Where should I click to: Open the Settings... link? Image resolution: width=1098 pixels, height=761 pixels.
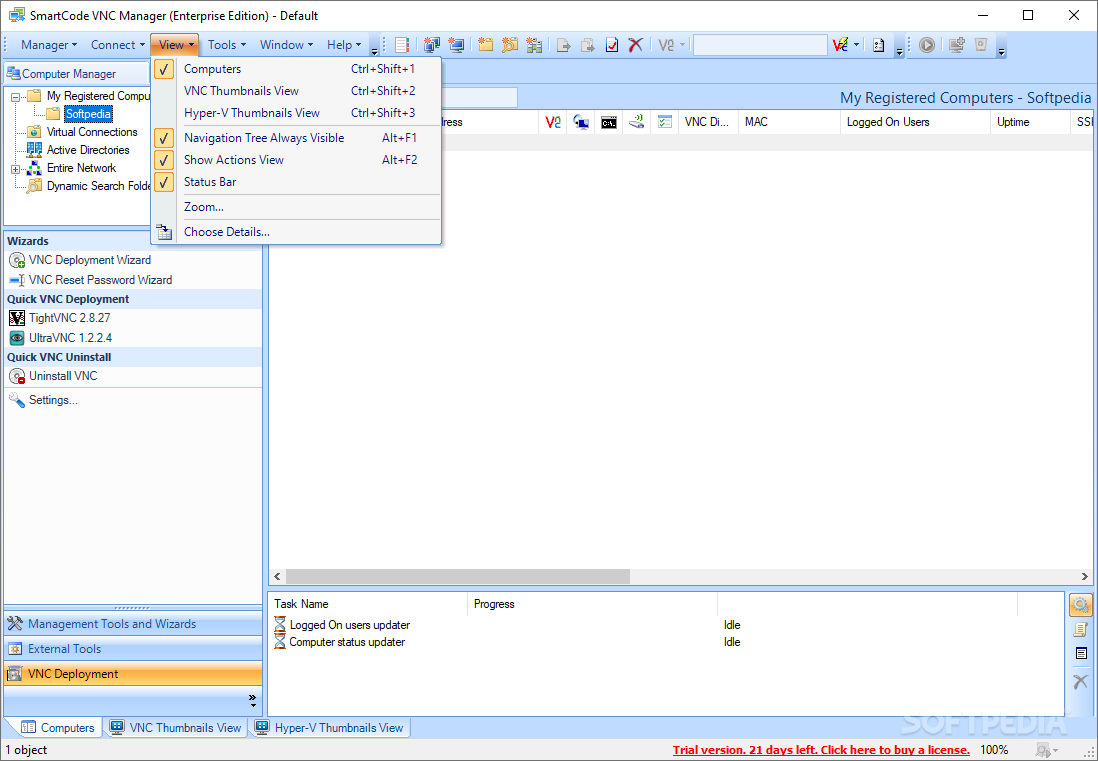(x=43, y=400)
